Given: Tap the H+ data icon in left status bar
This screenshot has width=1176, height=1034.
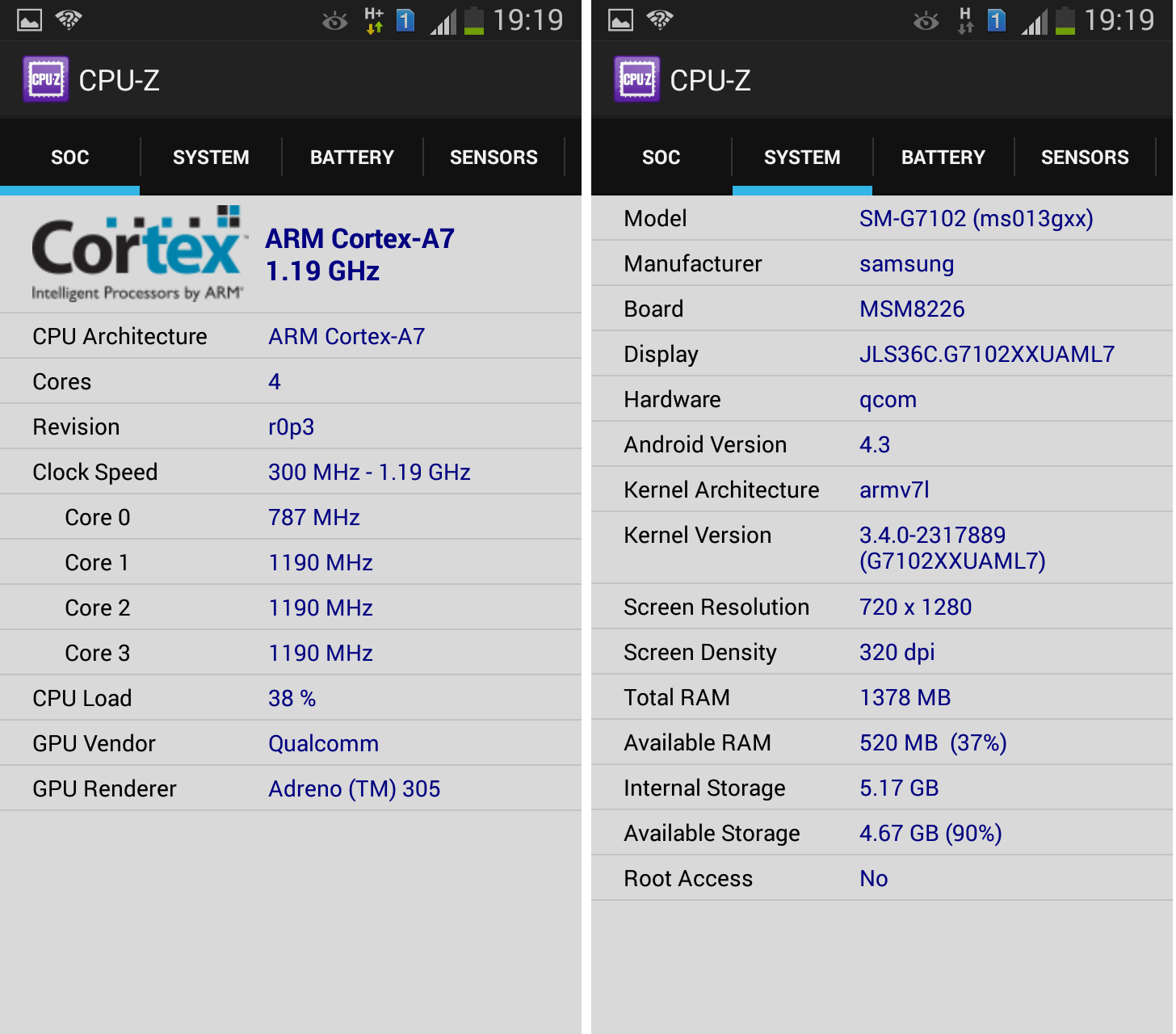Looking at the screenshot, I should [374, 20].
